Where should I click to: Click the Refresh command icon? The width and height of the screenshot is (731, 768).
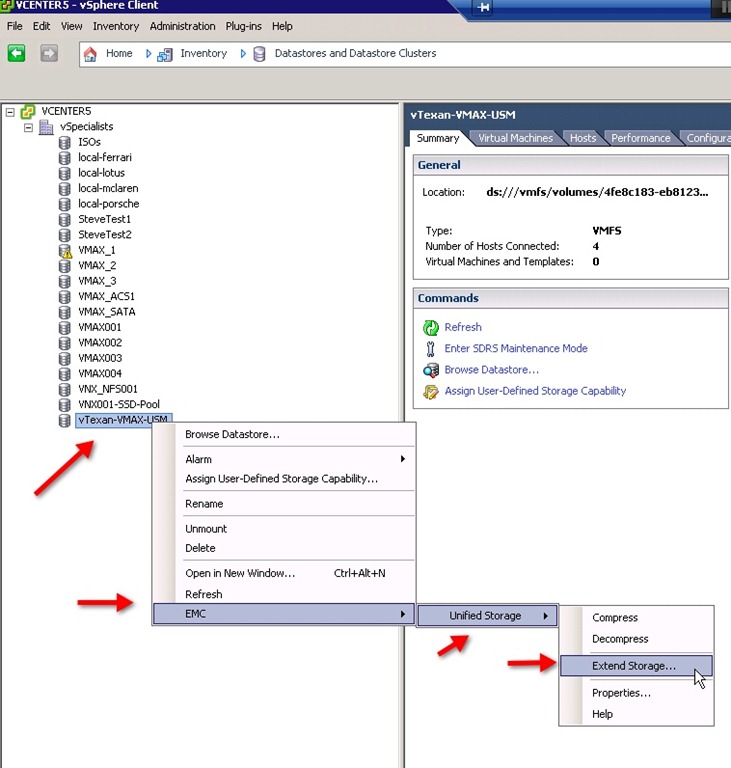click(x=431, y=327)
